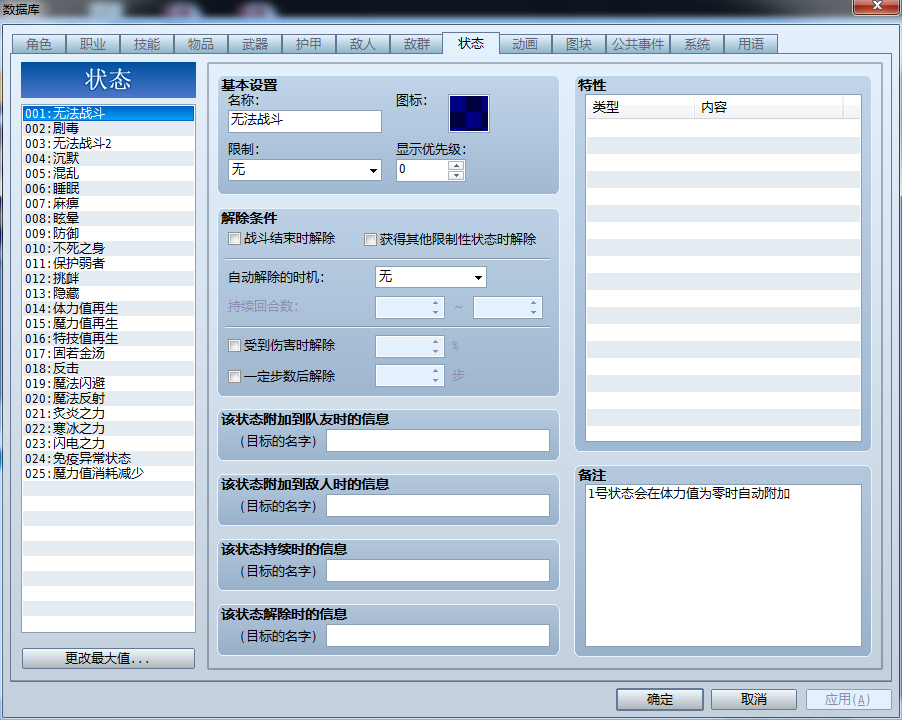This screenshot has width=902, height=720.
Task: Switch to the 动画 tab
Action: tap(525, 44)
